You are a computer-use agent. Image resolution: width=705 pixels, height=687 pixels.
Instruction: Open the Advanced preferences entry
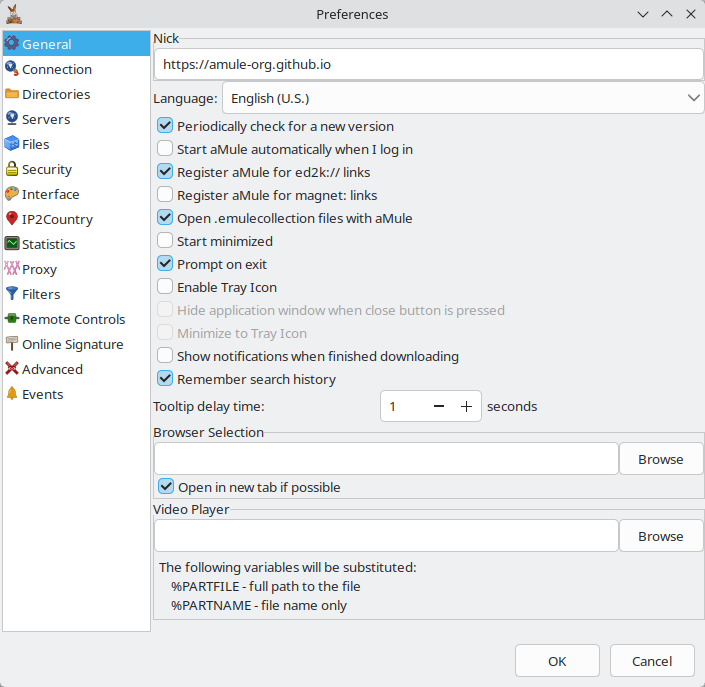tap(76, 369)
